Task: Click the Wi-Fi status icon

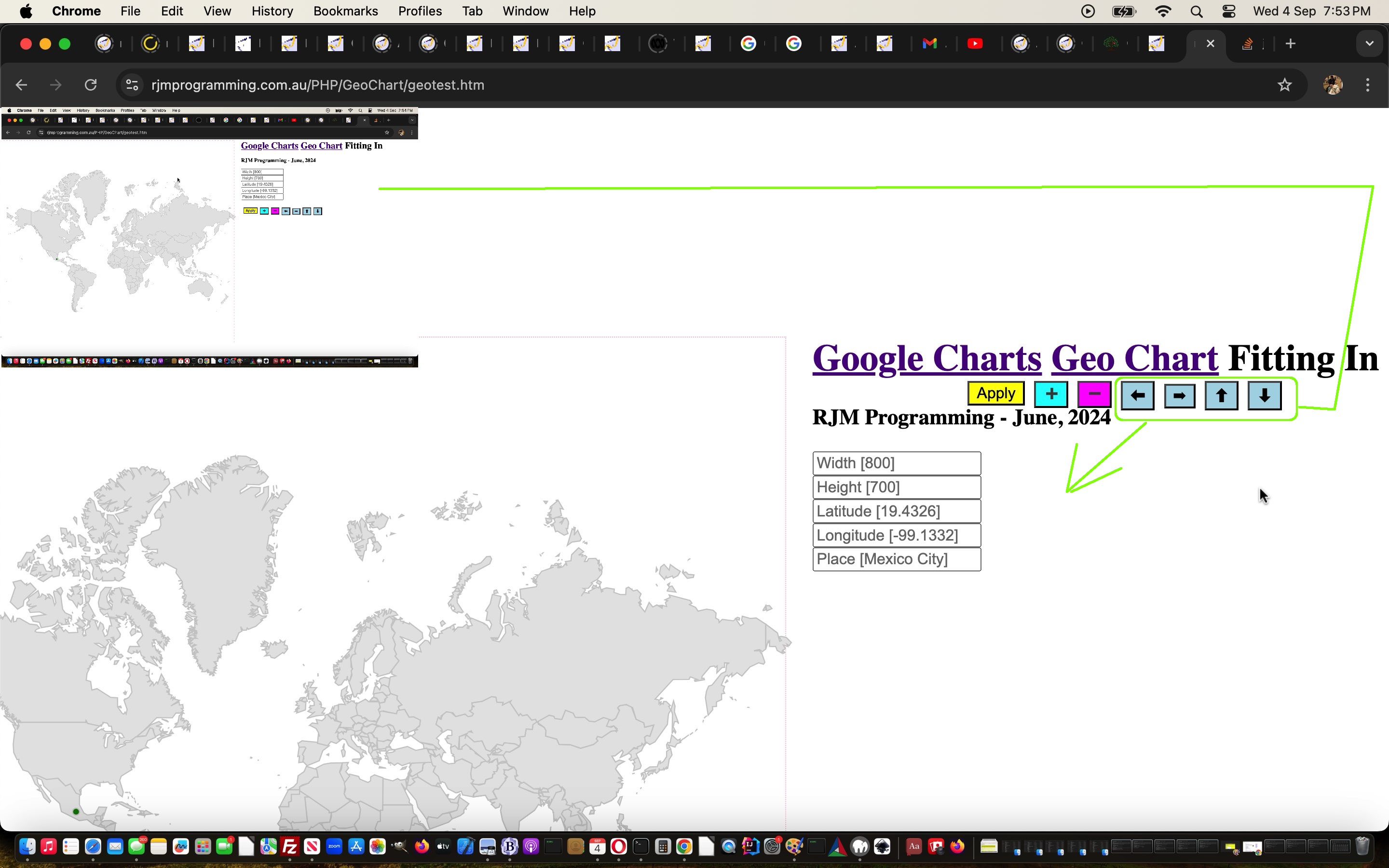Action: coord(1163,12)
